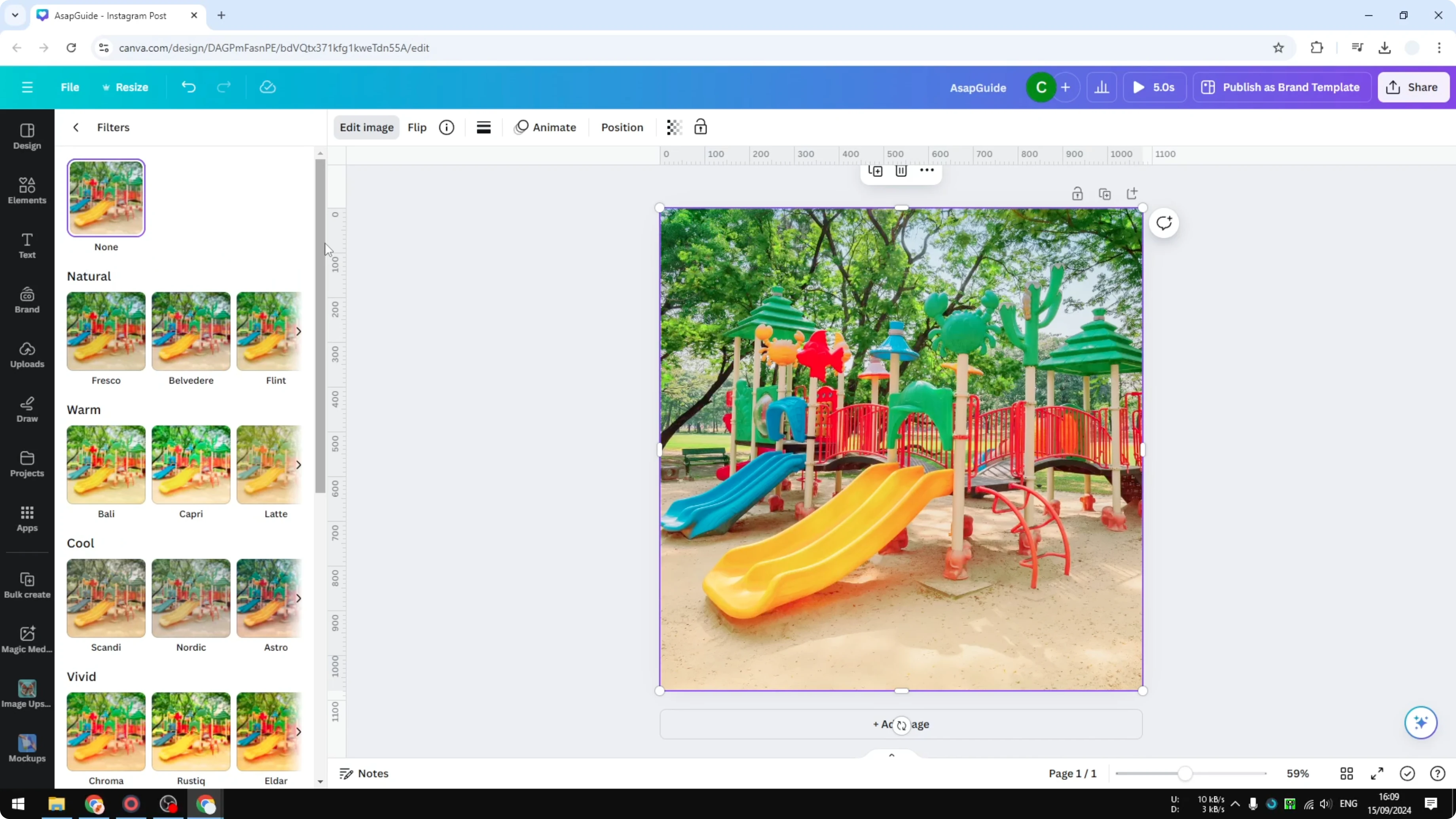Duplicate the page using the icon above canvas

[1104, 194]
